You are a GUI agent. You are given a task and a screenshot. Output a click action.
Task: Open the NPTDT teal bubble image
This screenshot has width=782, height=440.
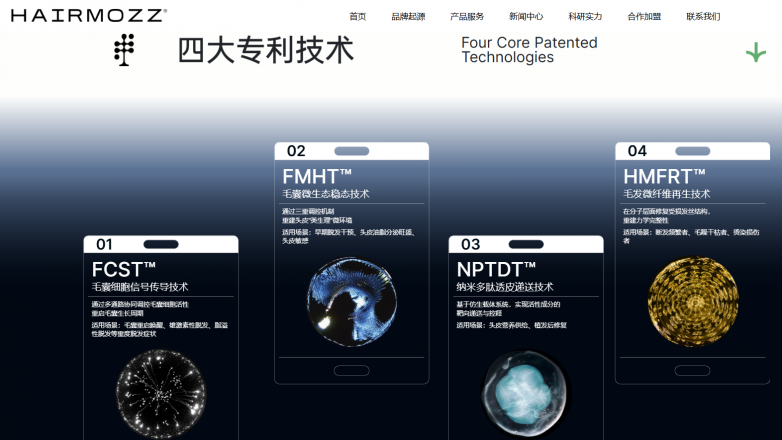[x=525, y=393]
